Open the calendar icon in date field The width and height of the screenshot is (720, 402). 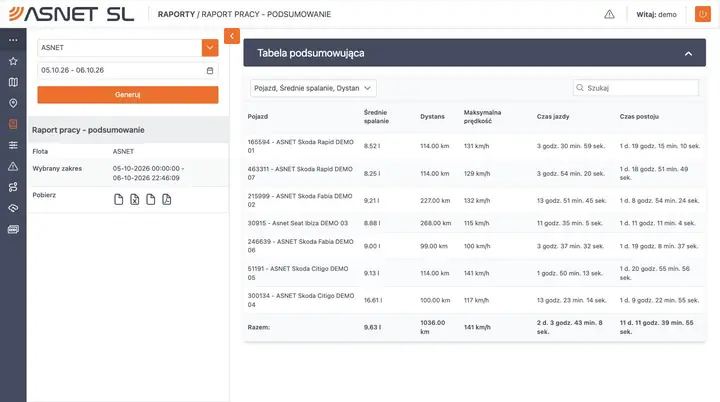point(210,70)
